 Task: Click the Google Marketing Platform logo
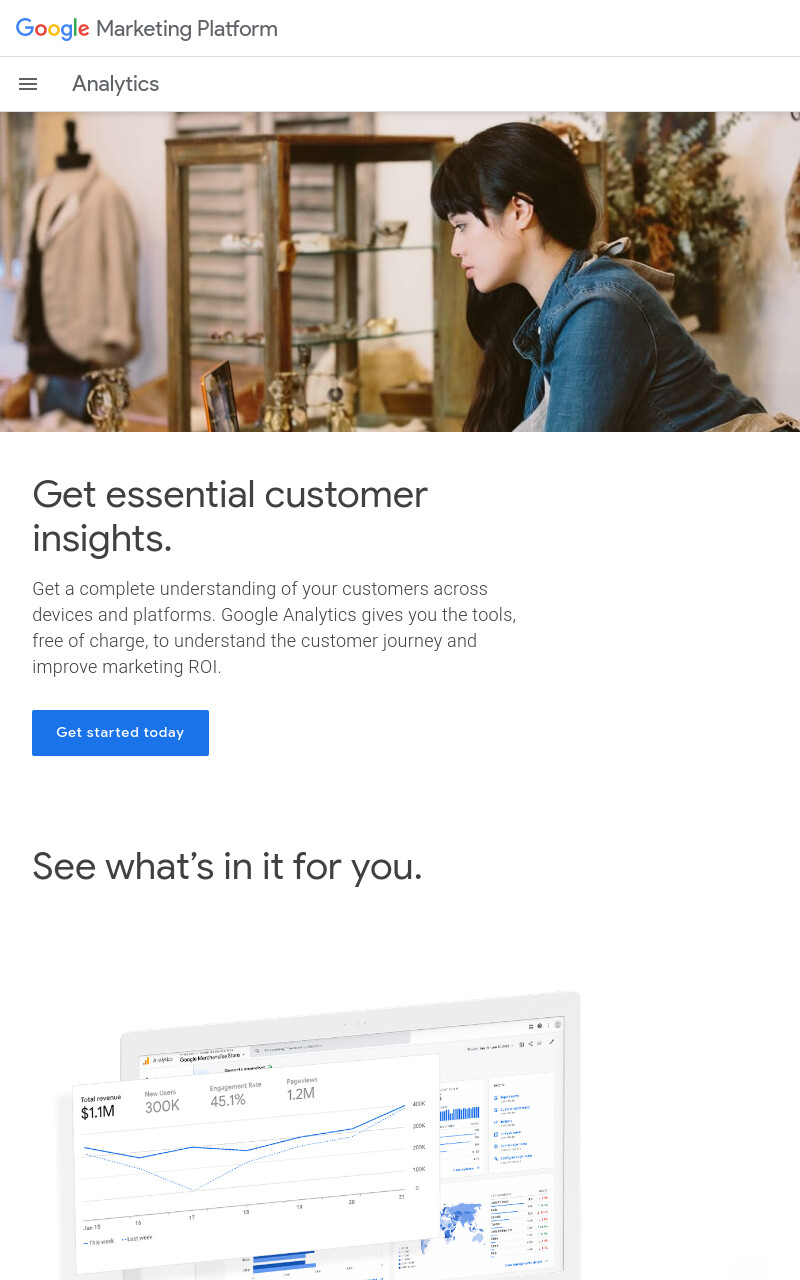pyautogui.click(x=147, y=29)
